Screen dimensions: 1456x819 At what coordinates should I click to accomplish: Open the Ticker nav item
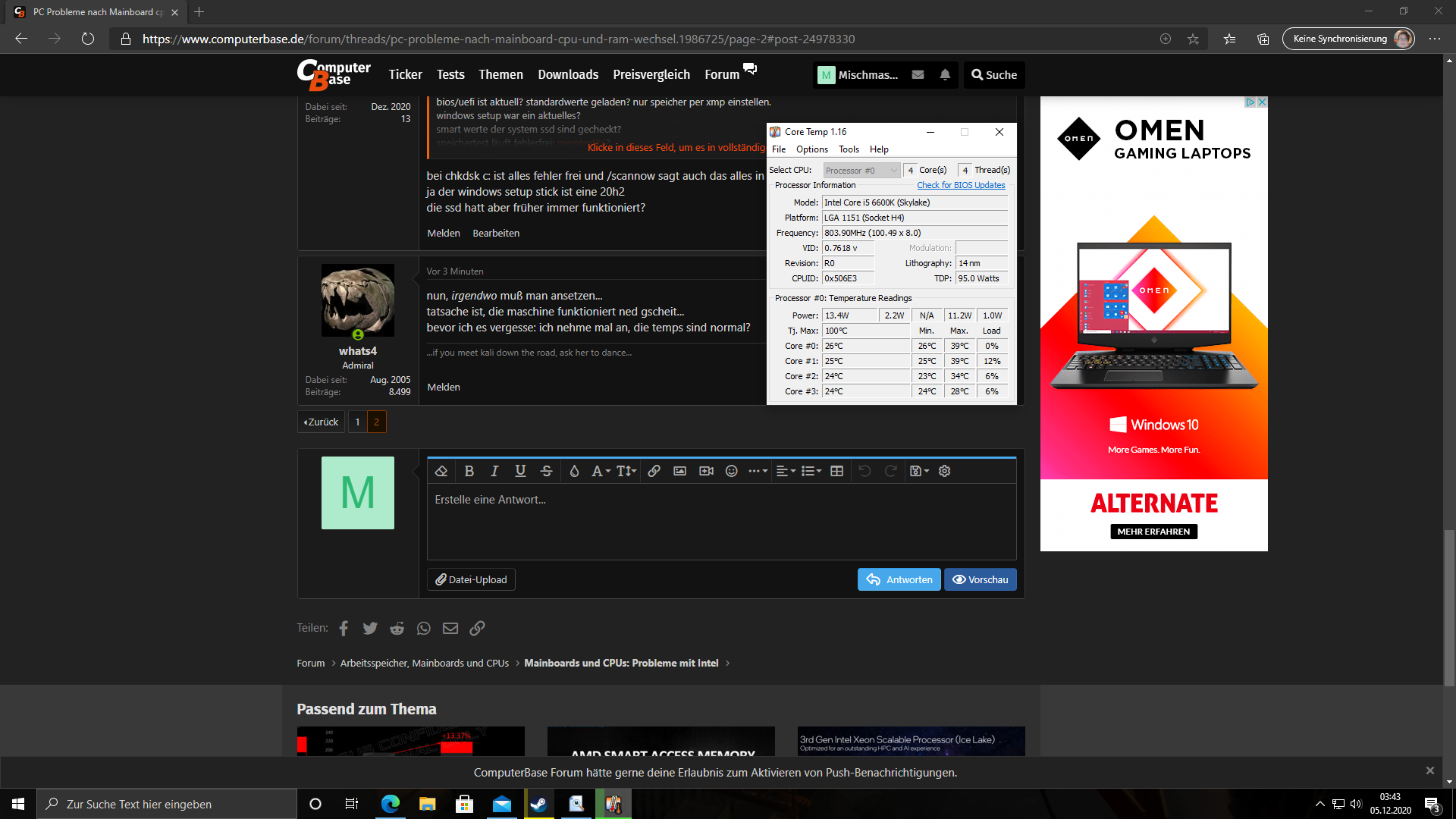[405, 74]
